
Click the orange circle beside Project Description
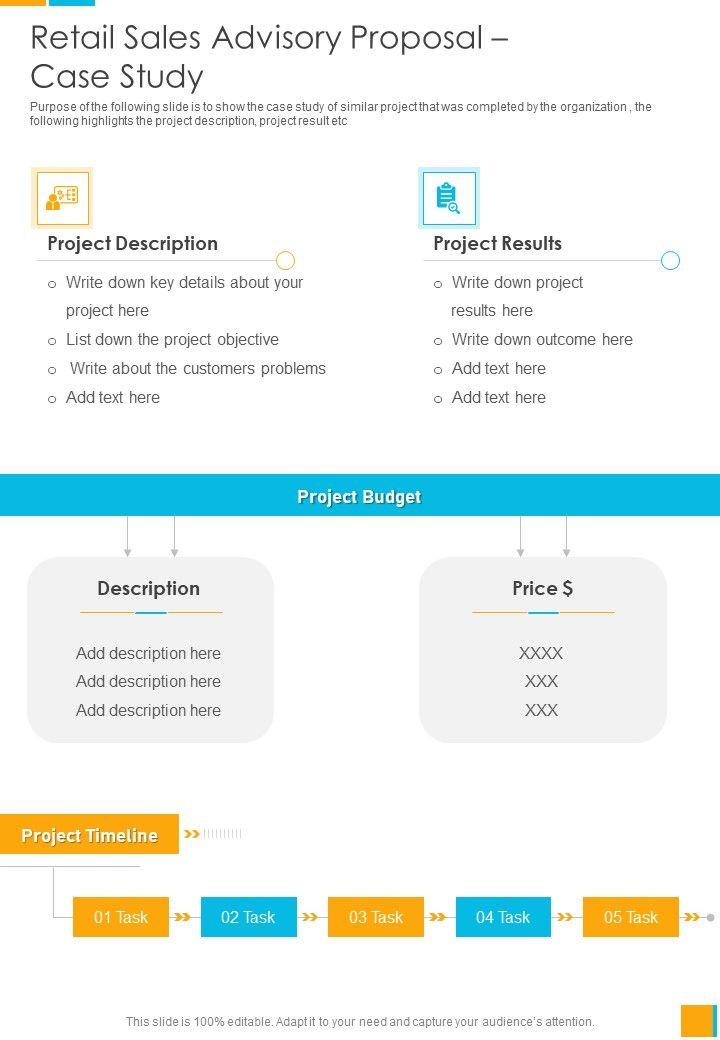[285, 261]
